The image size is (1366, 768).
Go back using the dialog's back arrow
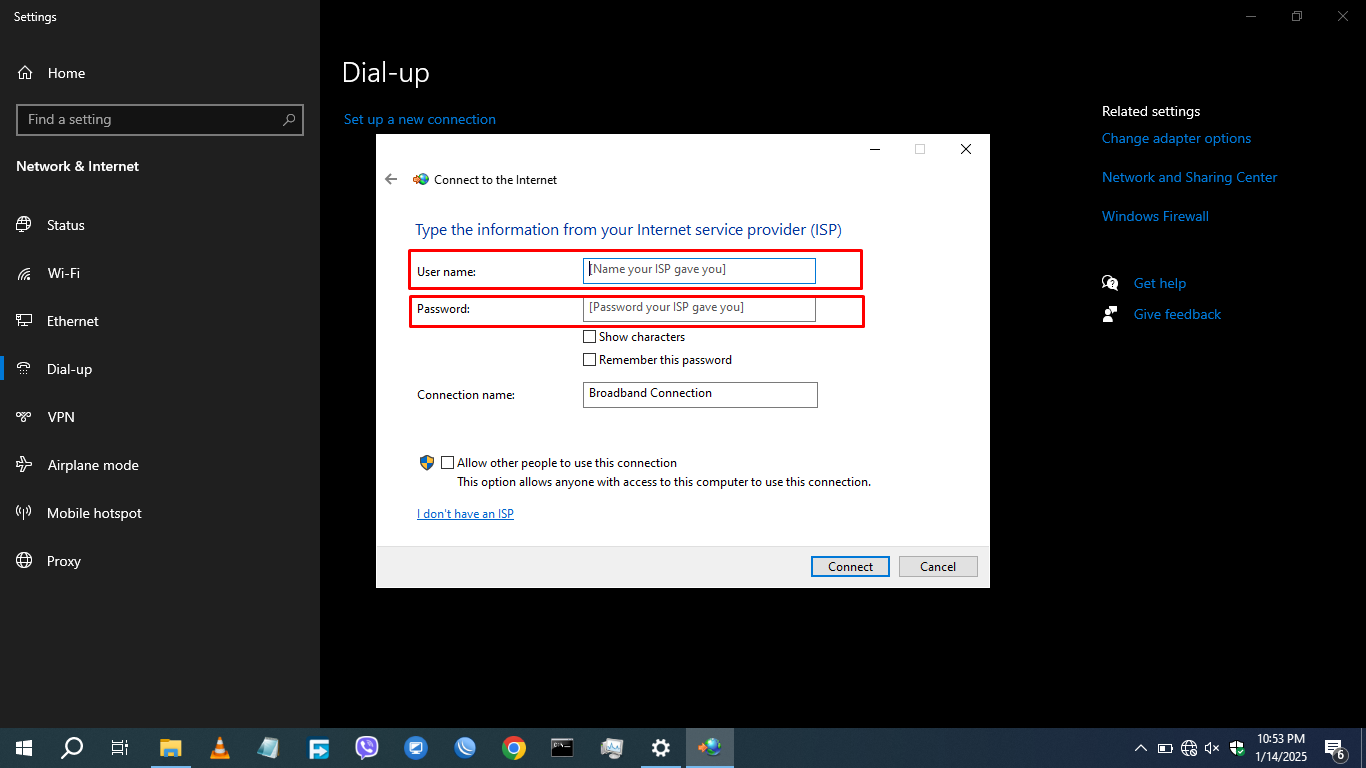point(391,179)
